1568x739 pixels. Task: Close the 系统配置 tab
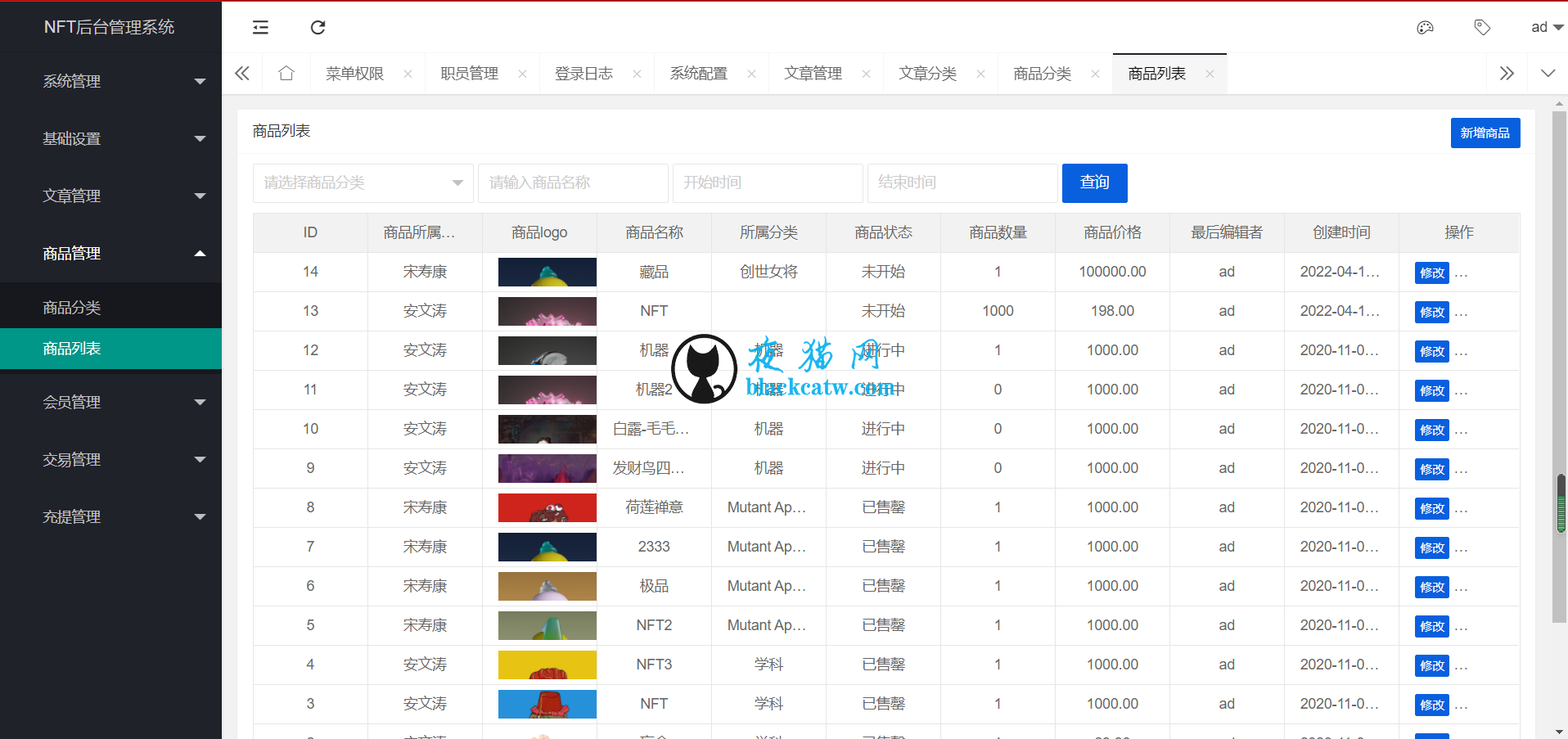751,74
